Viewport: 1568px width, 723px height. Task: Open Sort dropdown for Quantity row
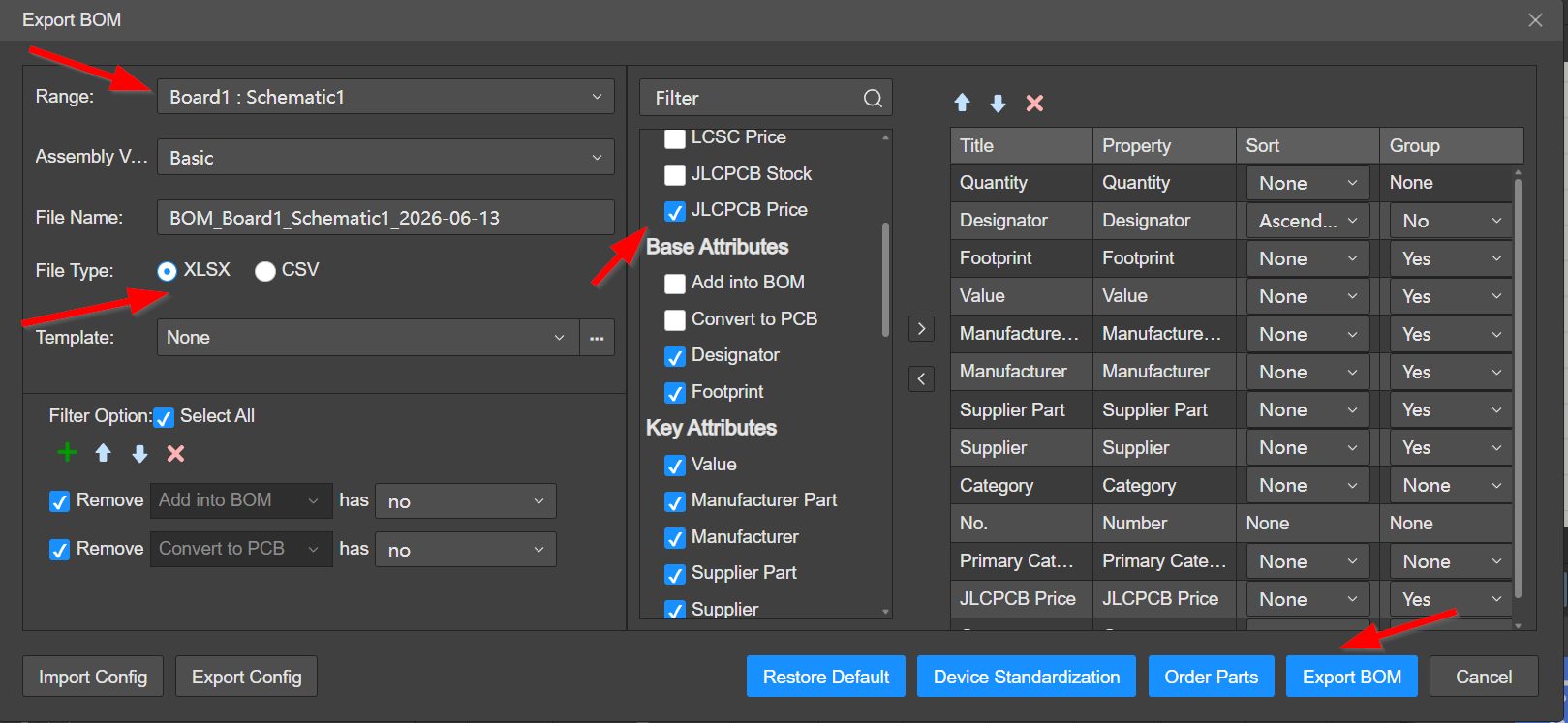(1307, 183)
